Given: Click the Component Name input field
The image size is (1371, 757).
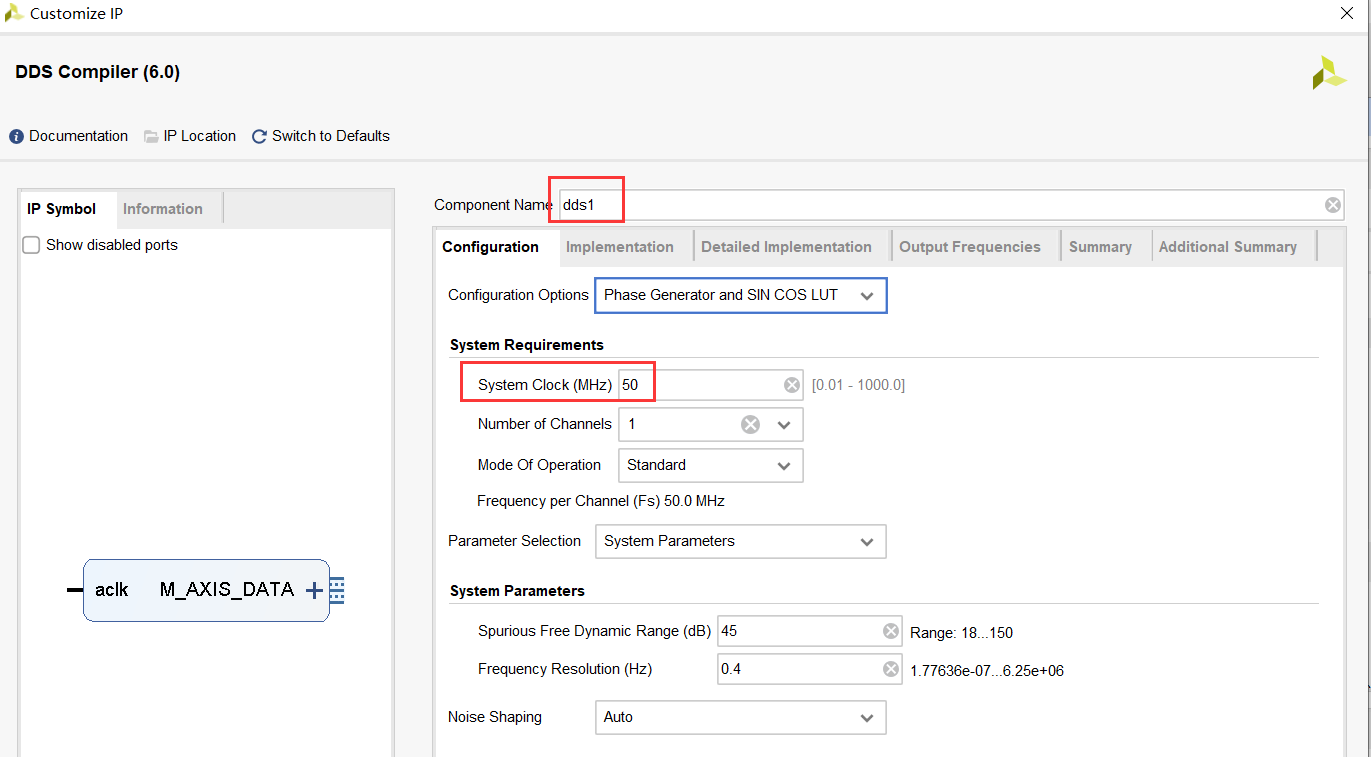Looking at the screenshot, I should click(x=951, y=205).
